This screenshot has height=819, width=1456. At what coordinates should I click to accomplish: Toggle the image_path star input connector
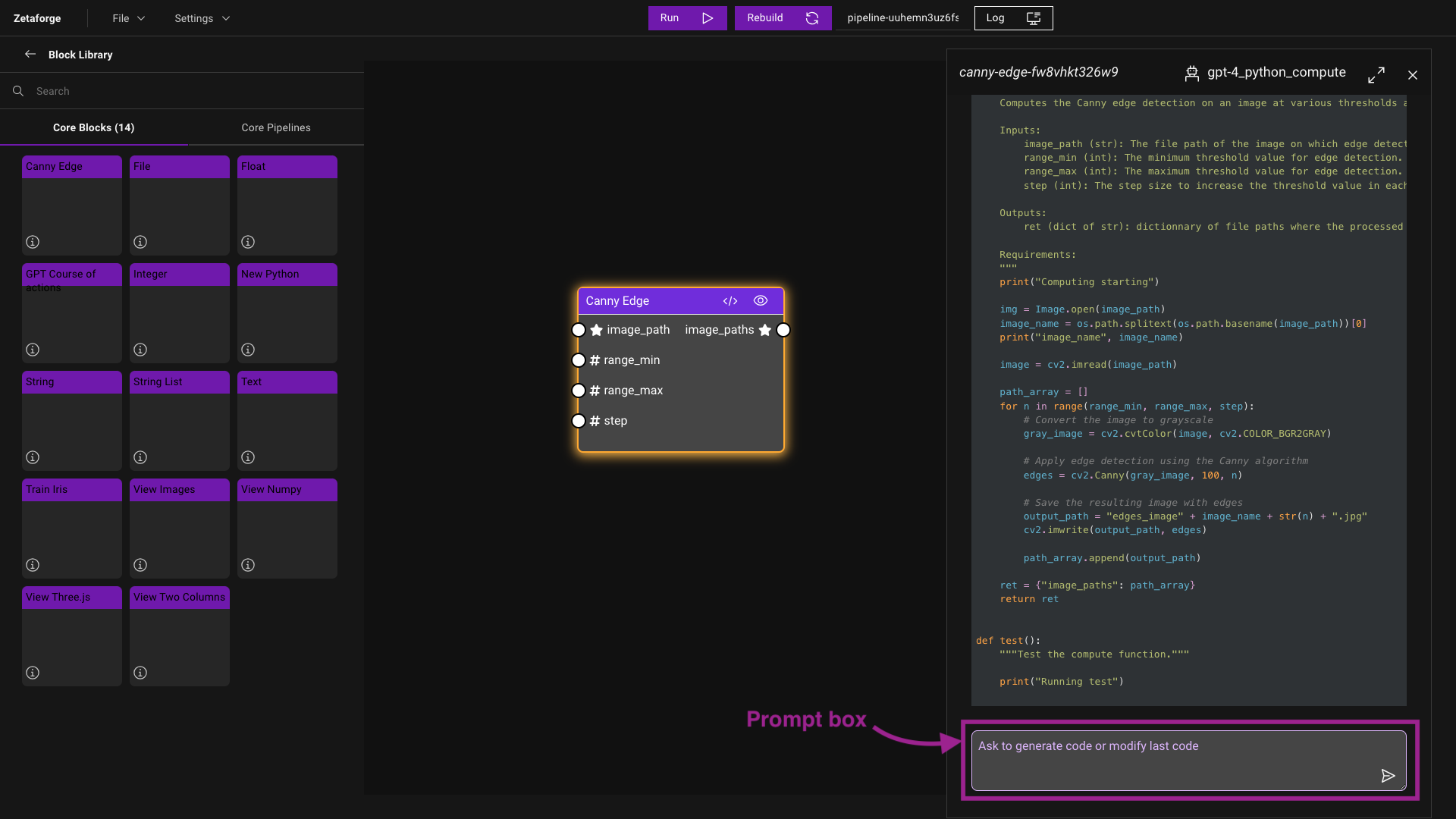(x=595, y=329)
